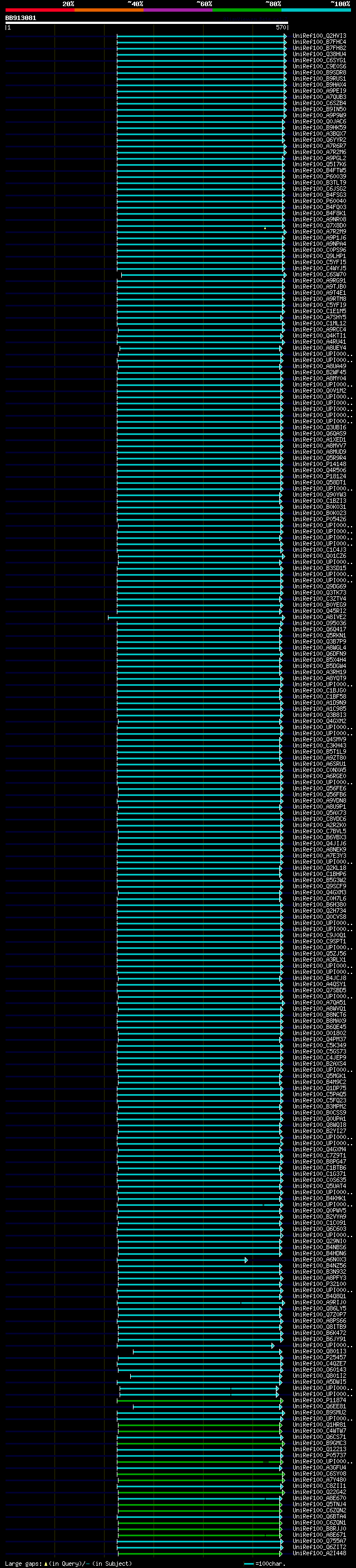Select the alignment bar for UniRef100_A8IVE2
The height and width of the screenshot is (1568, 356).
tap(196, 618)
